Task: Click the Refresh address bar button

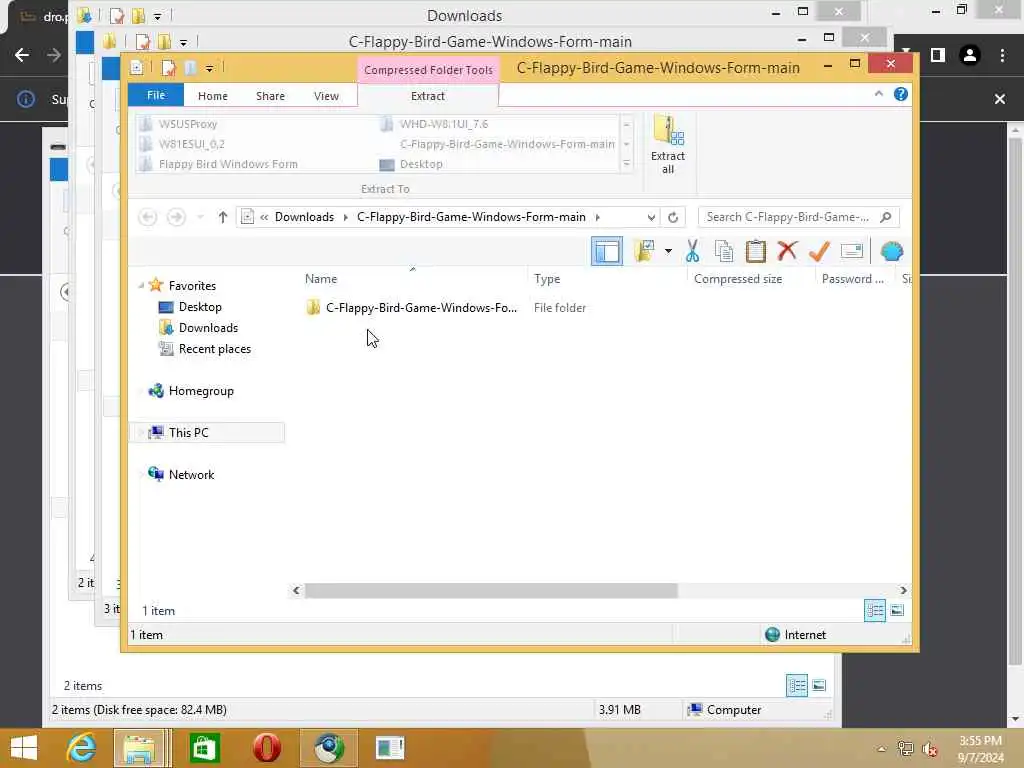Action: click(x=673, y=217)
